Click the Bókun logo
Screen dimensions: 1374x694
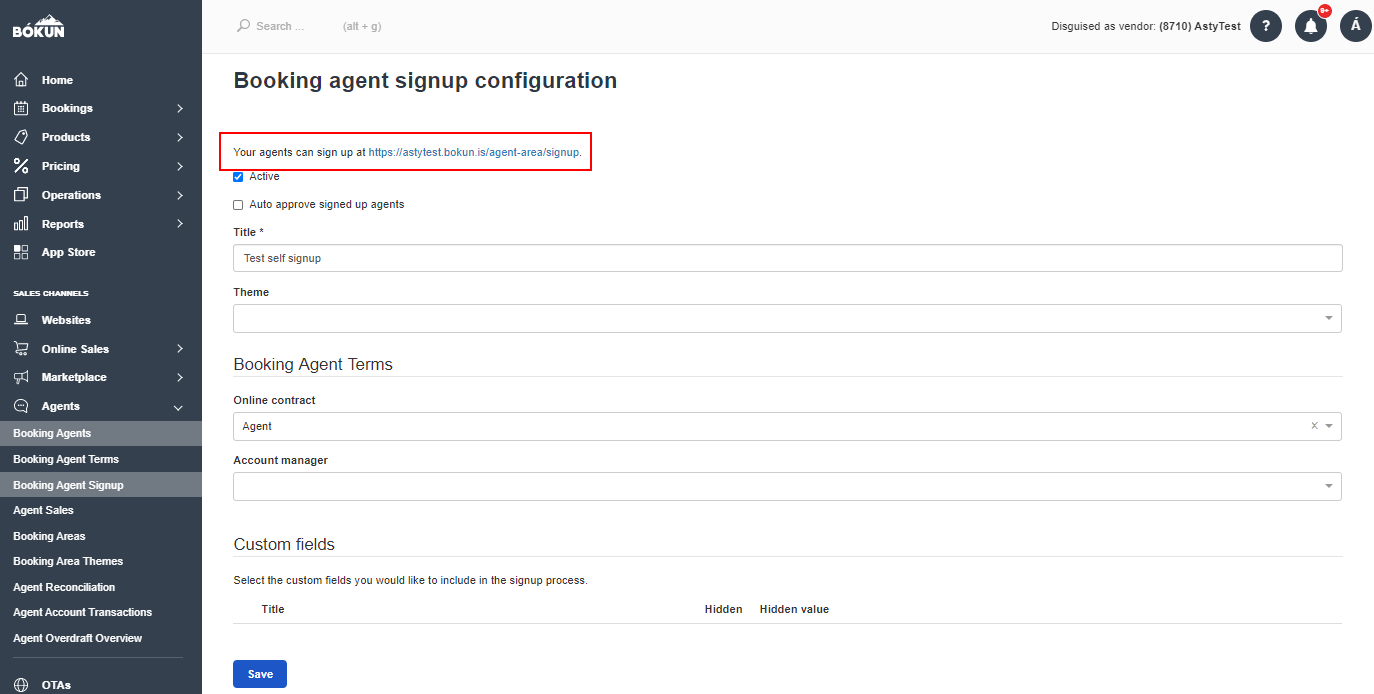click(39, 26)
